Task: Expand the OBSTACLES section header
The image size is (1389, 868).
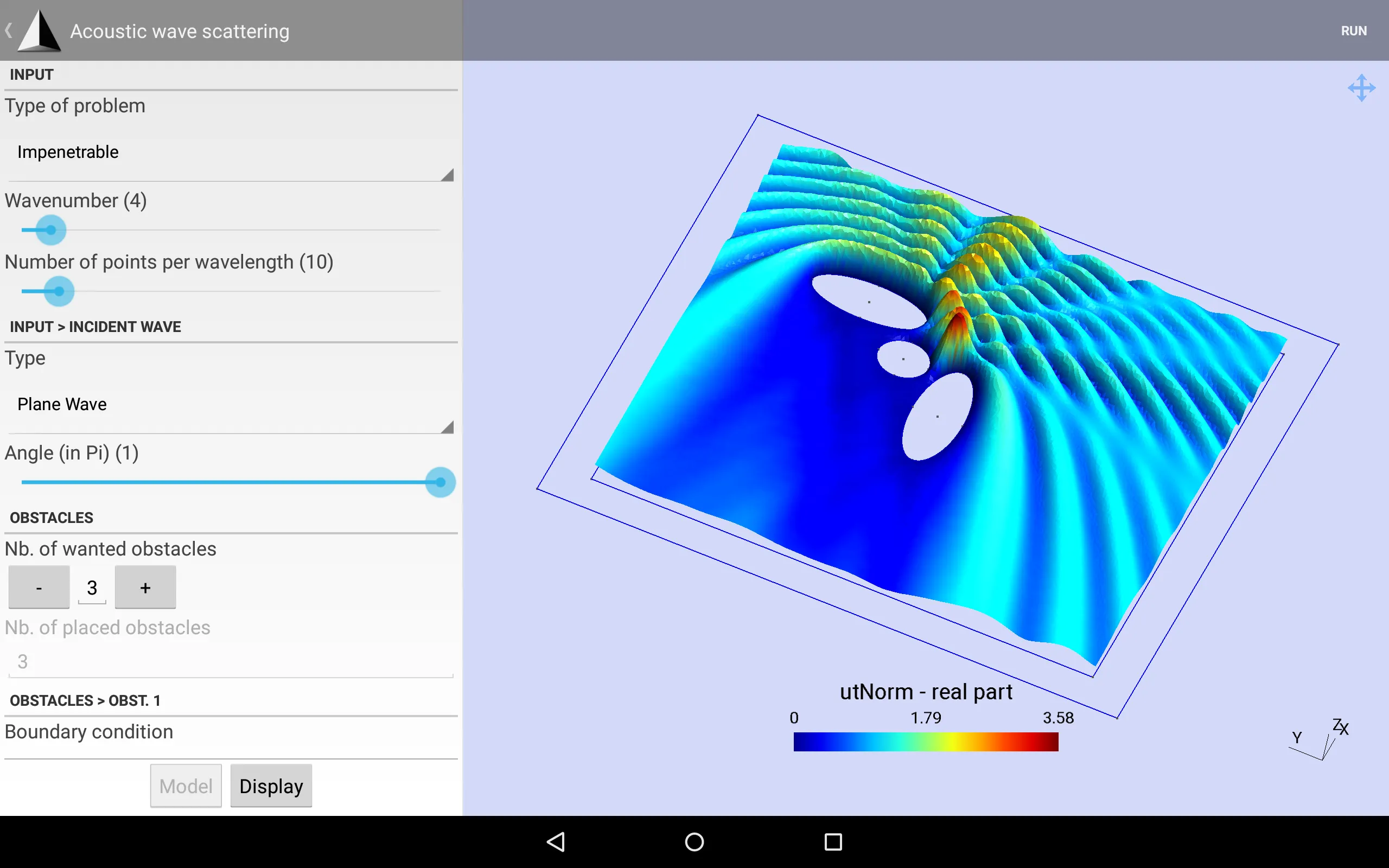Action: pos(52,518)
